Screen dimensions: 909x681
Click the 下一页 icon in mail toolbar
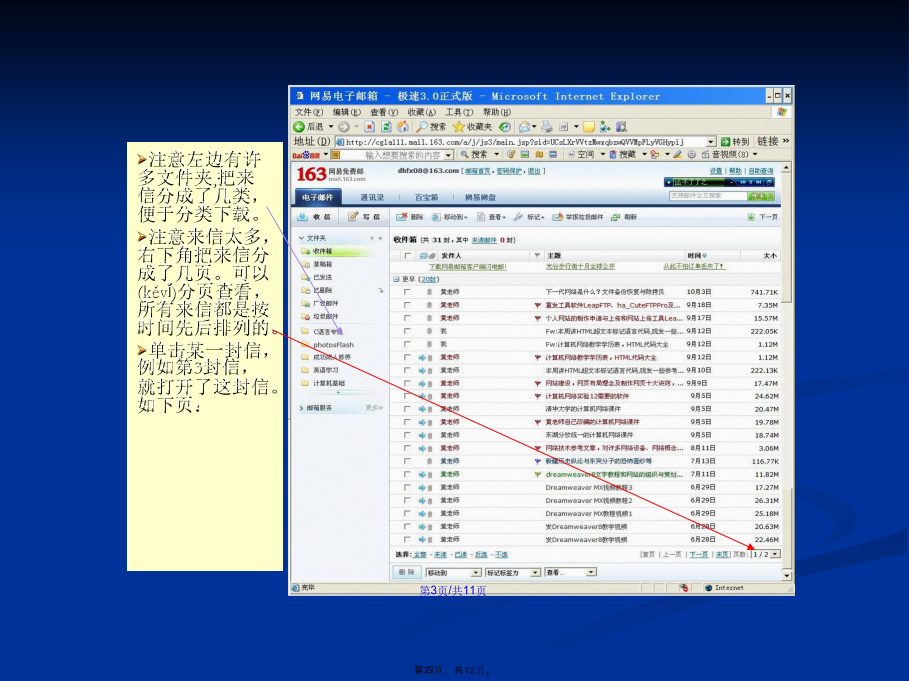click(x=751, y=217)
